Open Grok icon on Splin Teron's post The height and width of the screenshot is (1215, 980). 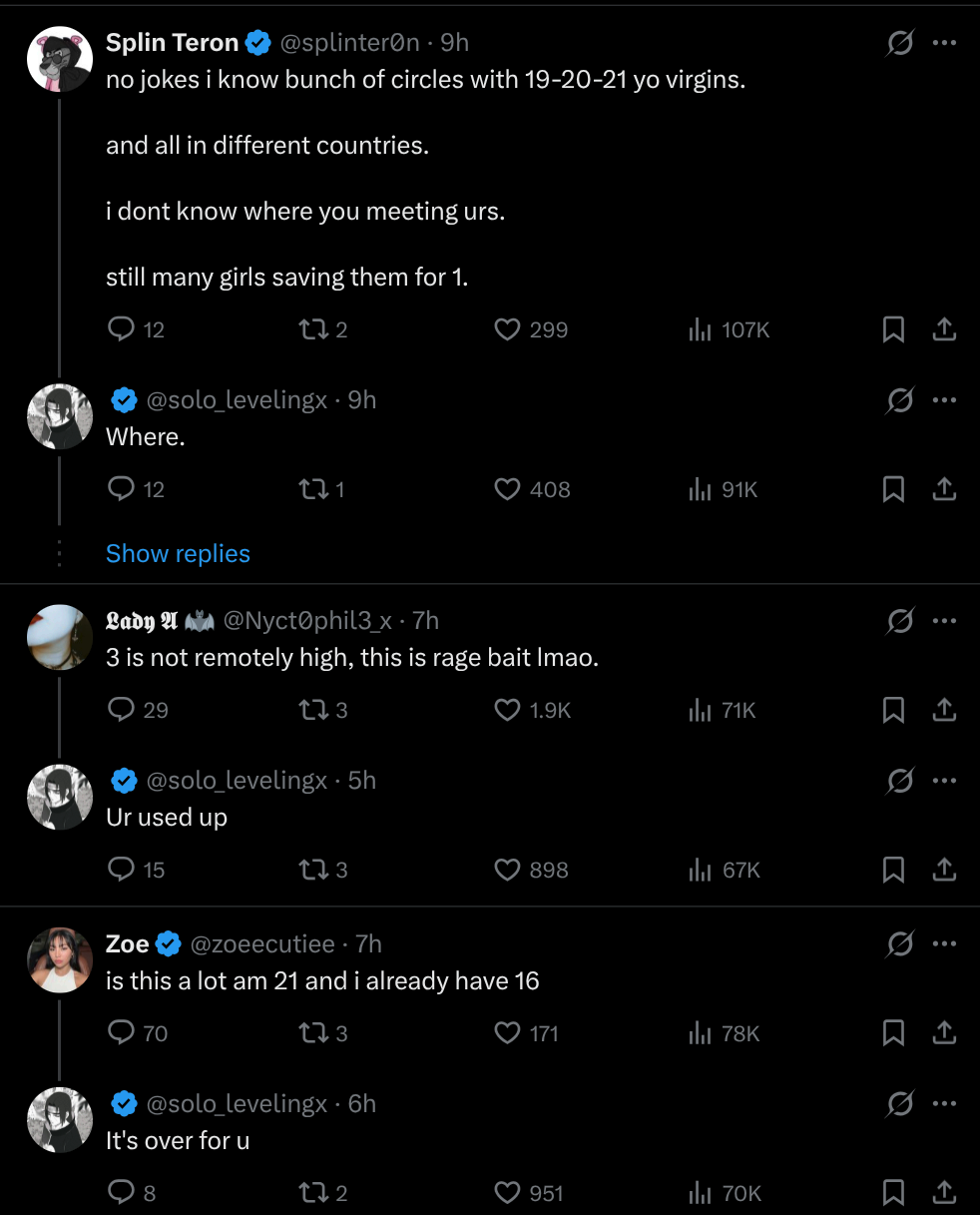tap(899, 43)
